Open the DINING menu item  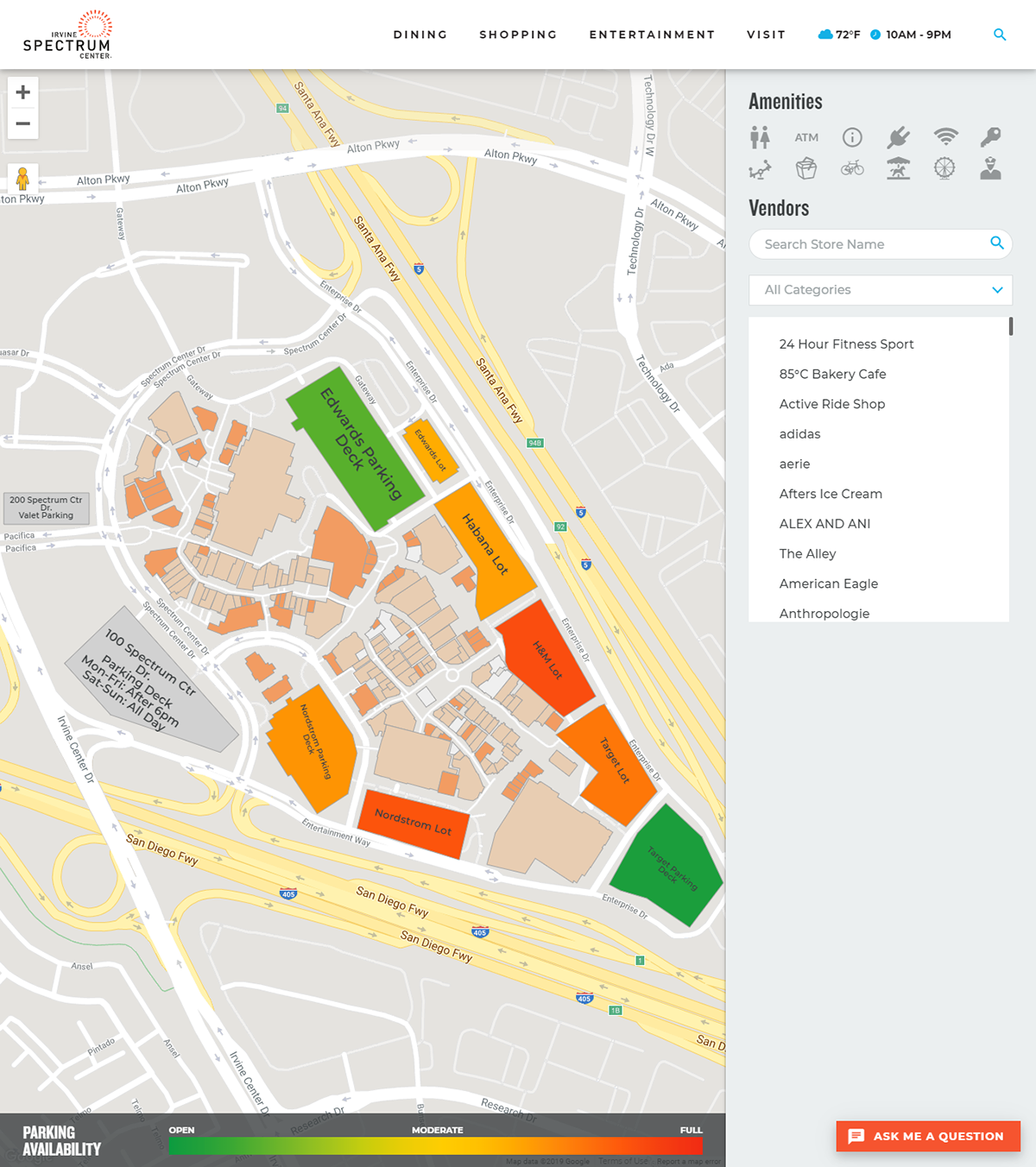pyautogui.click(x=420, y=35)
